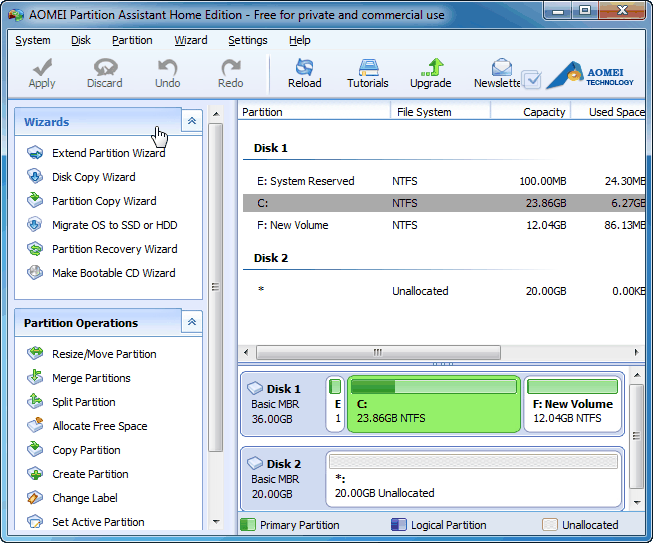Click the Change Label icon
This screenshot has width=653, height=543.
point(35,498)
